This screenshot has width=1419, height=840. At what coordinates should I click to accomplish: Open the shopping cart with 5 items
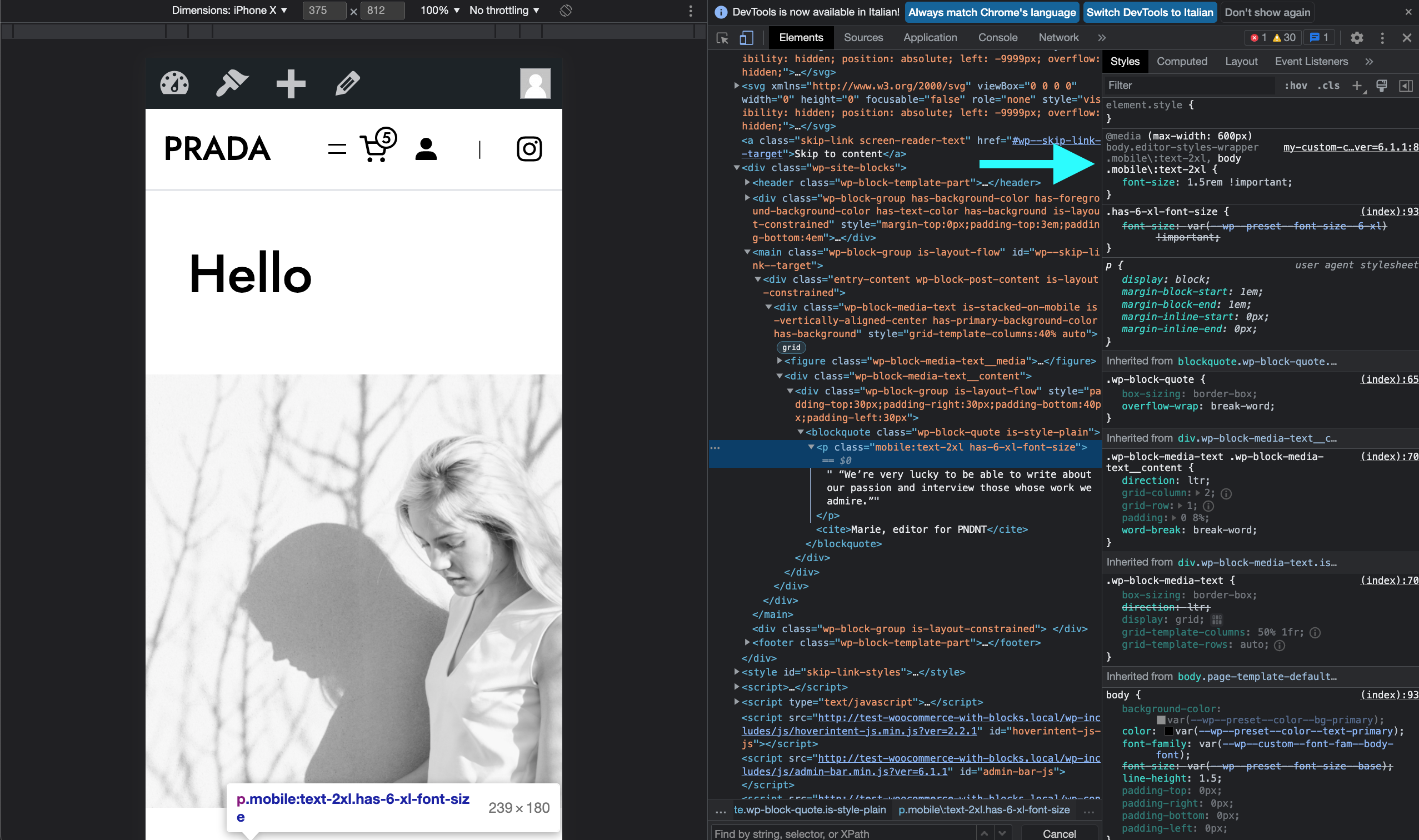point(378,146)
